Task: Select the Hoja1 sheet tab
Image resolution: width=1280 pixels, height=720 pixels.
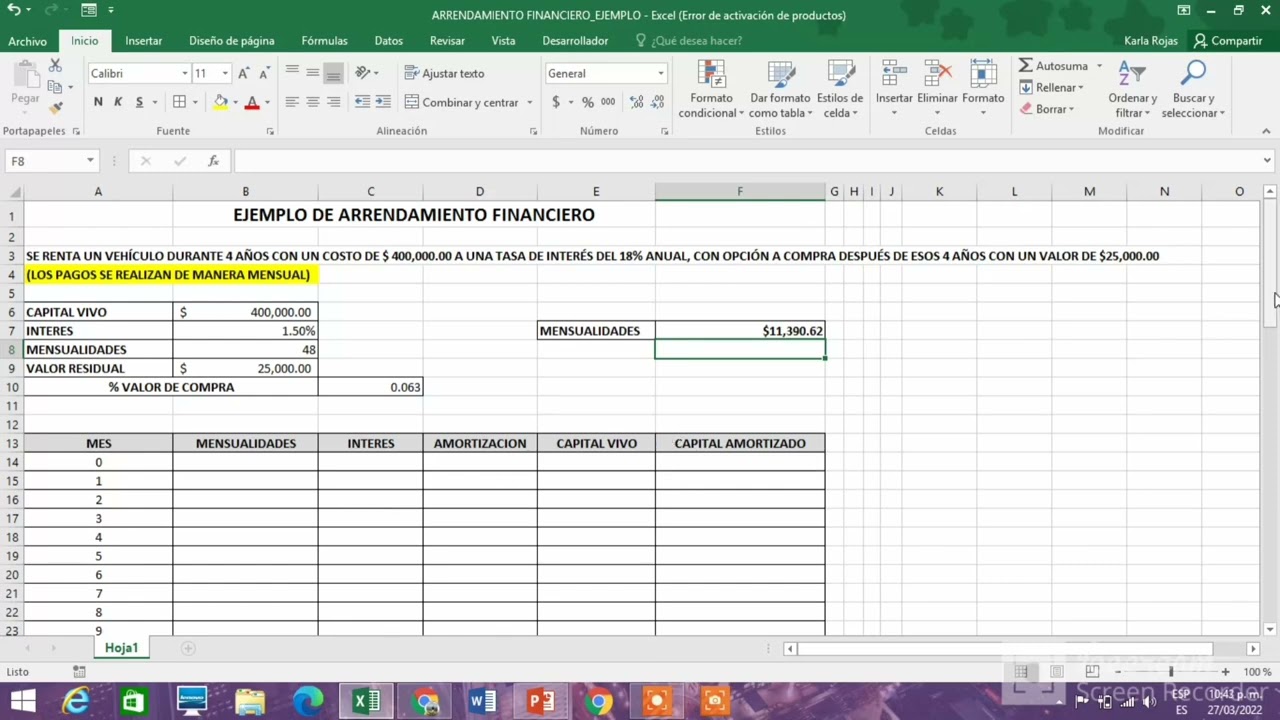Action: click(x=121, y=648)
